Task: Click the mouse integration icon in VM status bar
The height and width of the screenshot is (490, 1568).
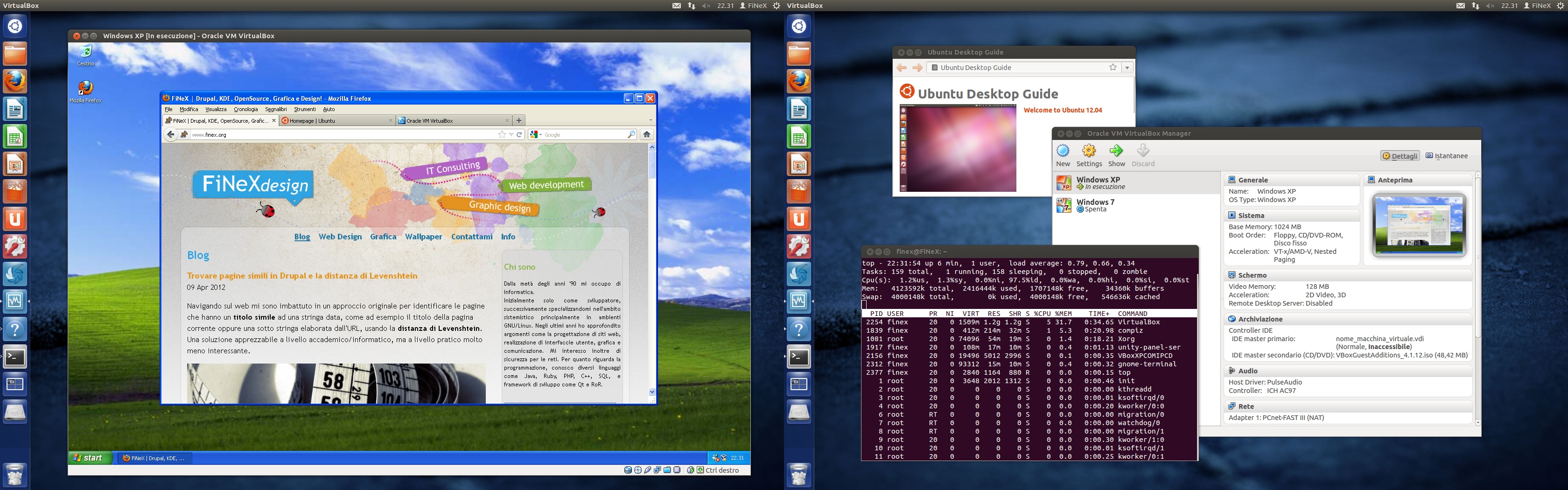Action: click(x=690, y=470)
